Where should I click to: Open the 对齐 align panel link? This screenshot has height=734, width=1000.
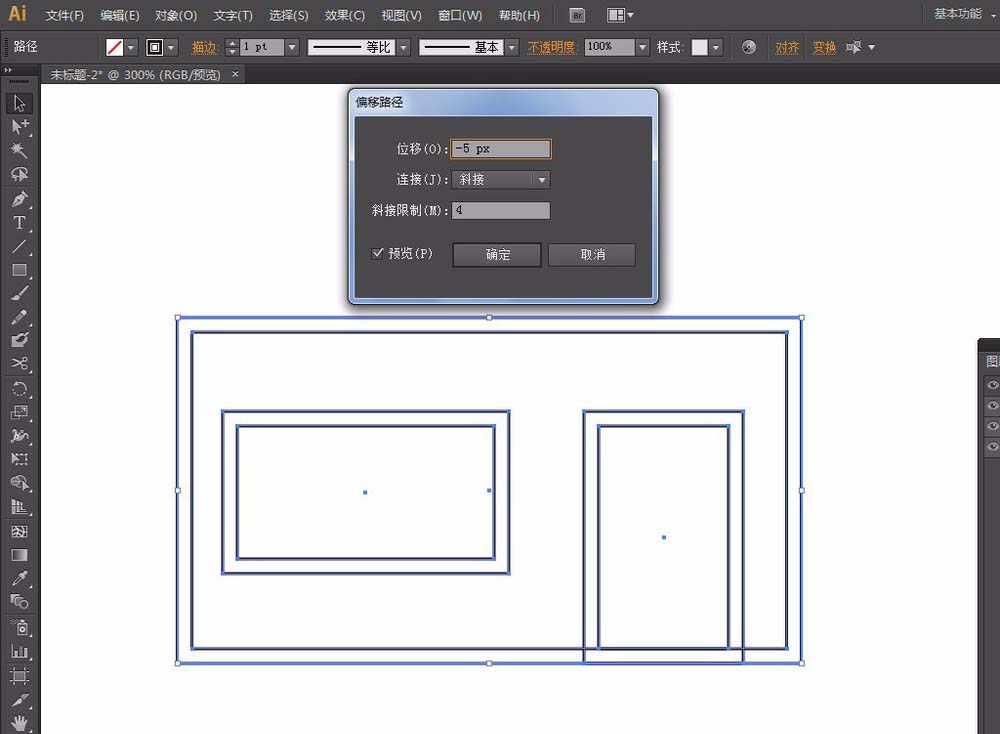tap(787, 47)
